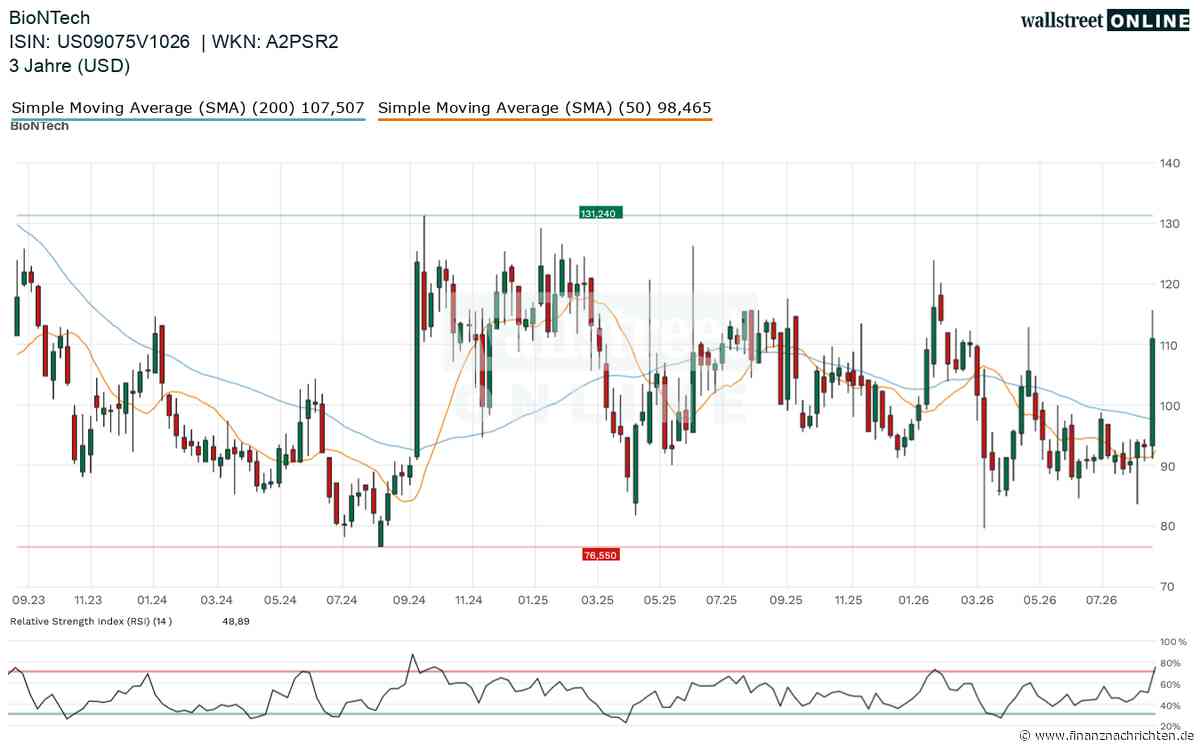Click the 05.26 date axis label
Viewport: 1200px width, 750px height.
[1039, 600]
